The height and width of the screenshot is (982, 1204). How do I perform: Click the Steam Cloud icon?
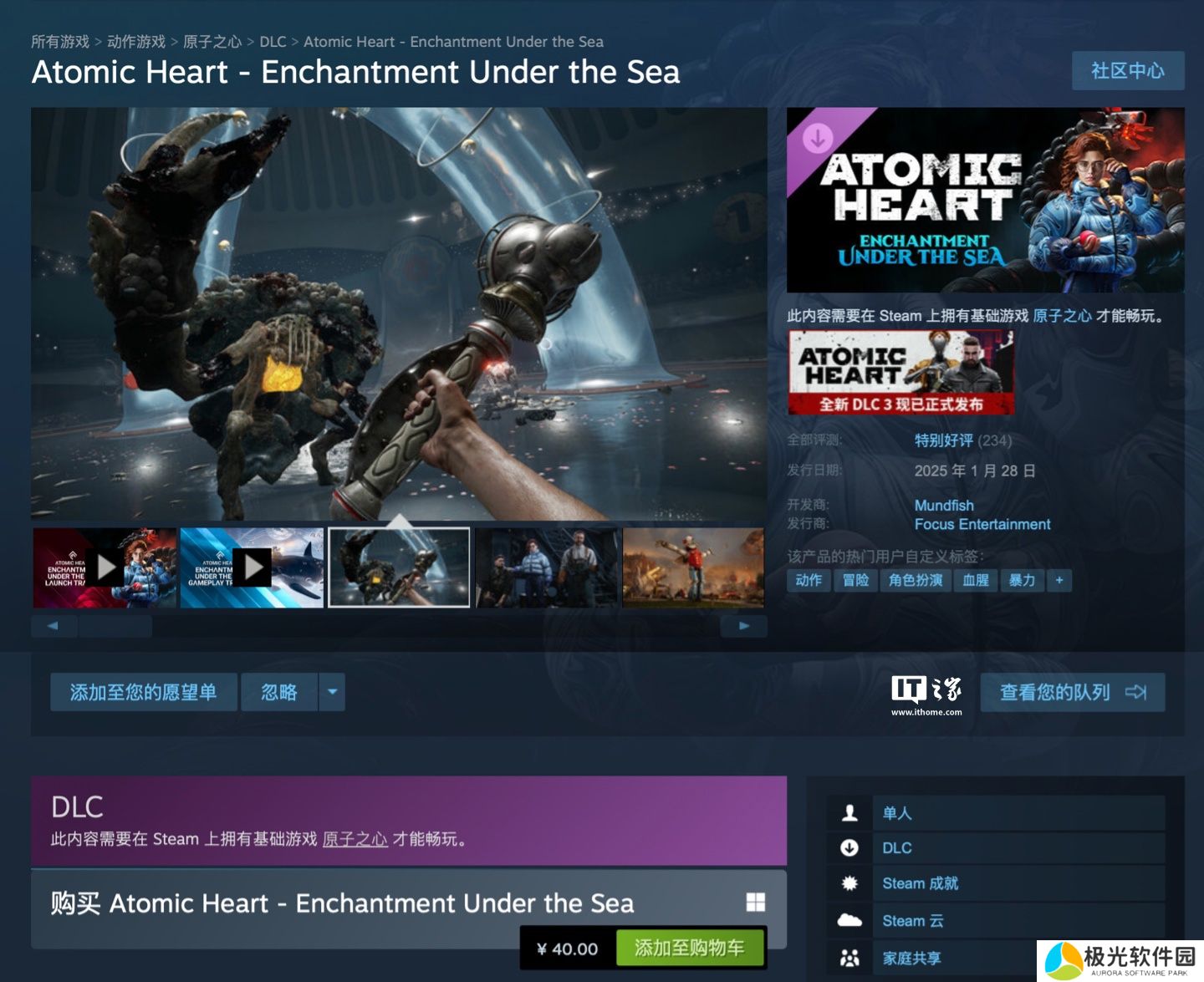click(x=849, y=920)
